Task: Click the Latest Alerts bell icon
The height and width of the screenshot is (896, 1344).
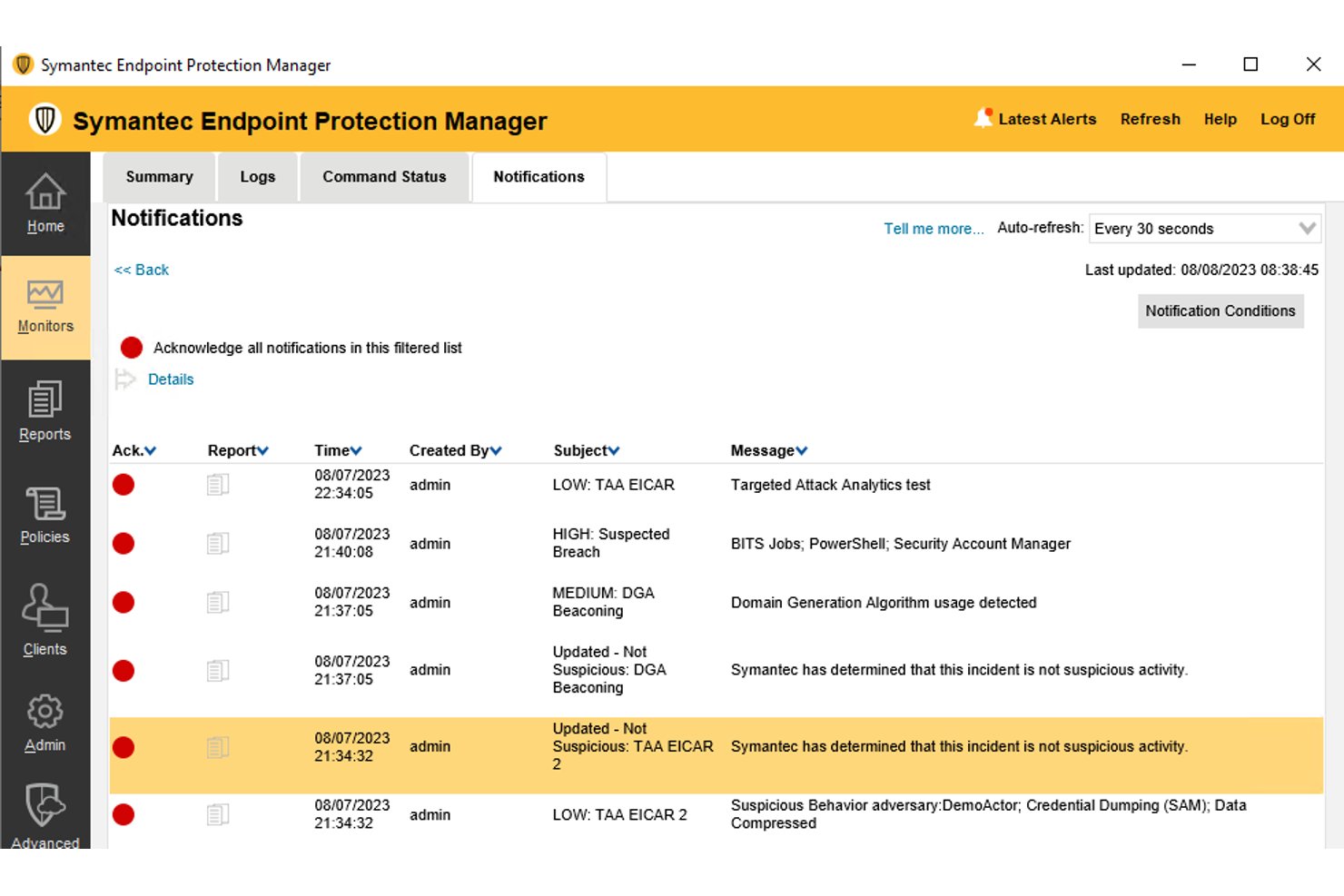Action: 983,118
